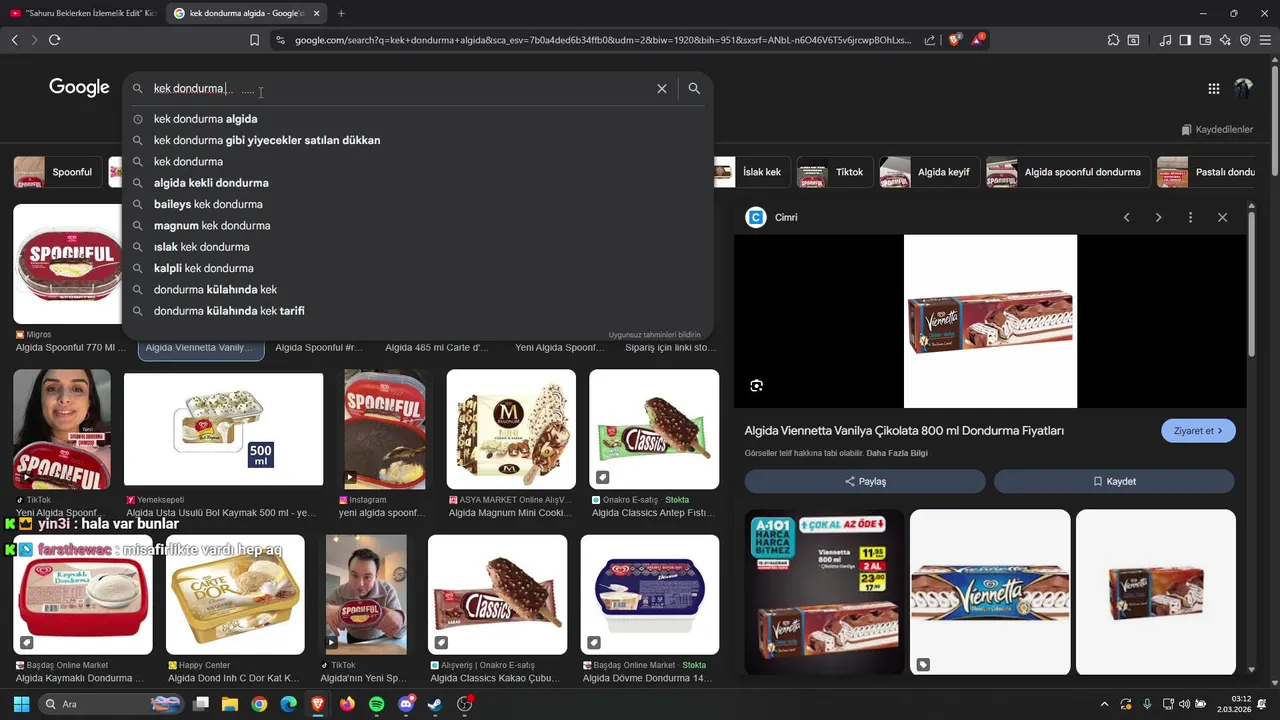
Task: Report suggestions via Uygunsuz tahminleri bildirin
Action: [655, 335]
